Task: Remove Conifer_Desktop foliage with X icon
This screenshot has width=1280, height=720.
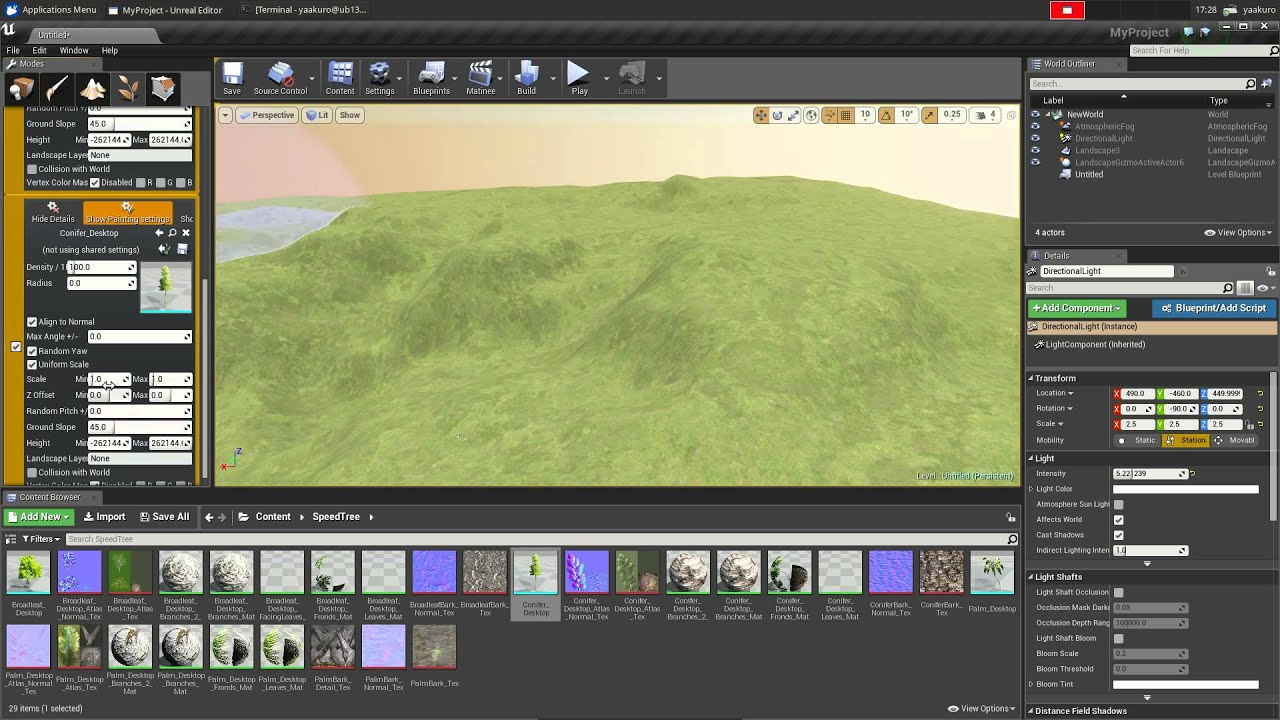Action: [x=186, y=233]
